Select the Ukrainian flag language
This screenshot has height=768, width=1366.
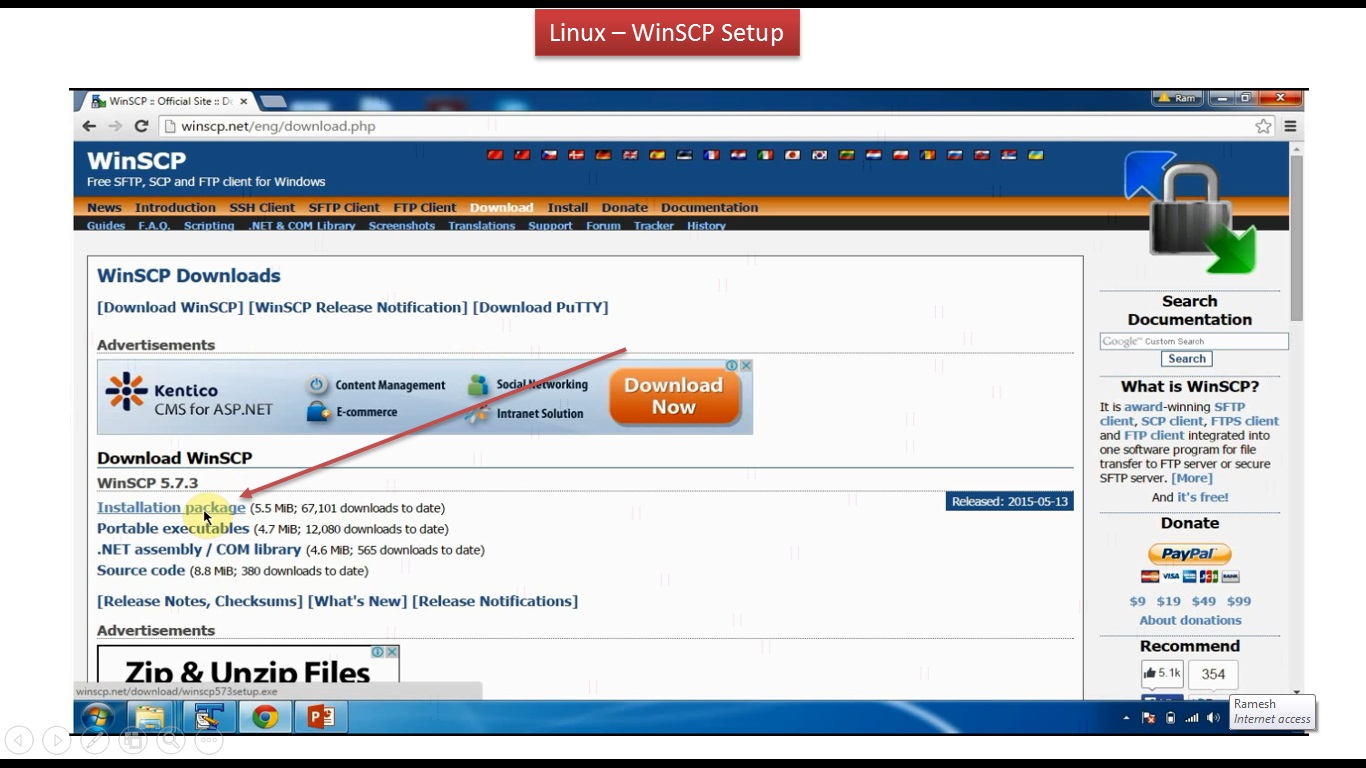tap(1034, 155)
